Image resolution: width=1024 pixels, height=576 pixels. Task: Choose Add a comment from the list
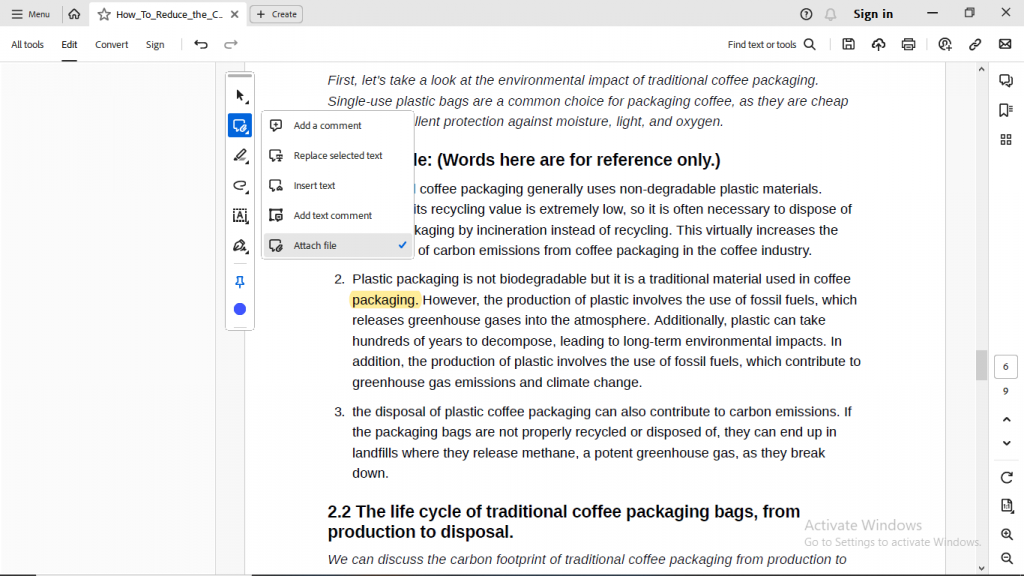pyautogui.click(x=327, y=126)
